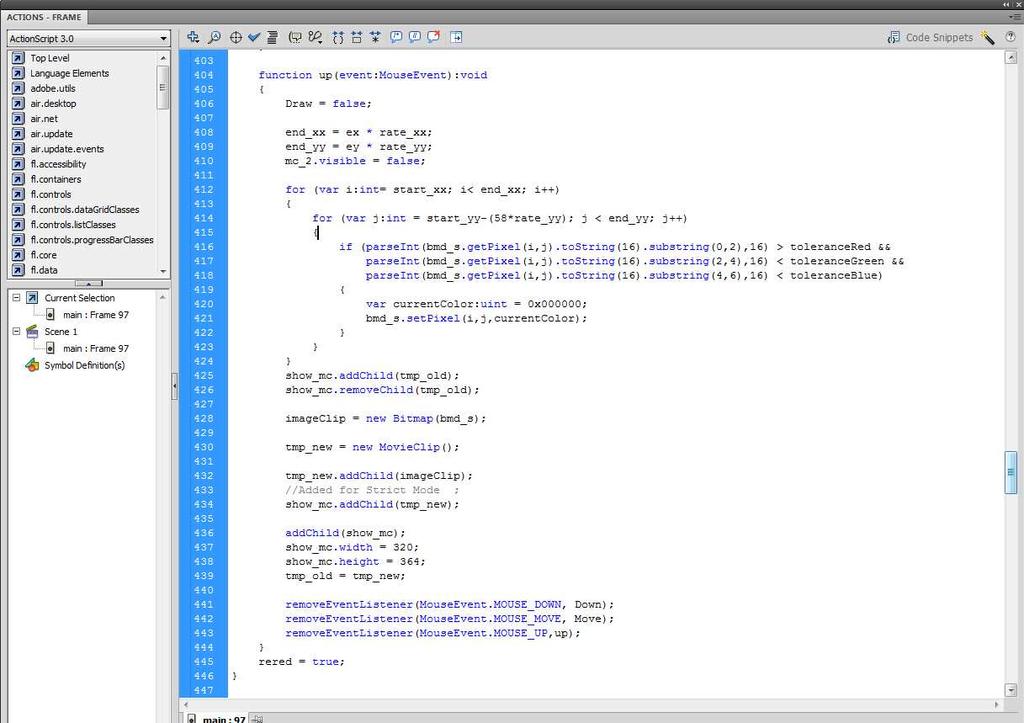Open the fl.controls package
This screenshot has width=1024, height=723.
point(51,194)
